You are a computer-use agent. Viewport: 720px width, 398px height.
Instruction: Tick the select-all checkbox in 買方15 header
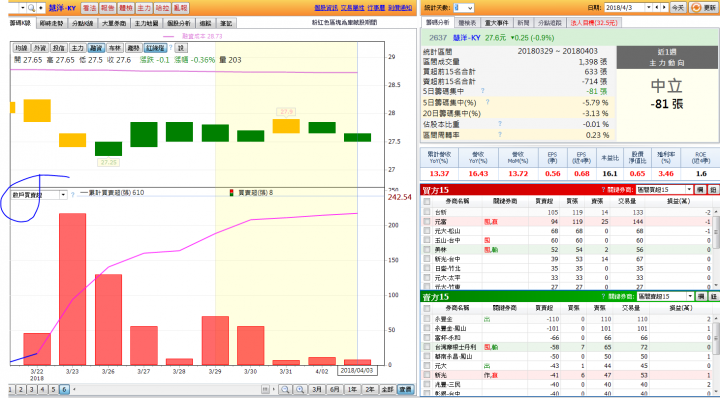(x=427, y=202)
